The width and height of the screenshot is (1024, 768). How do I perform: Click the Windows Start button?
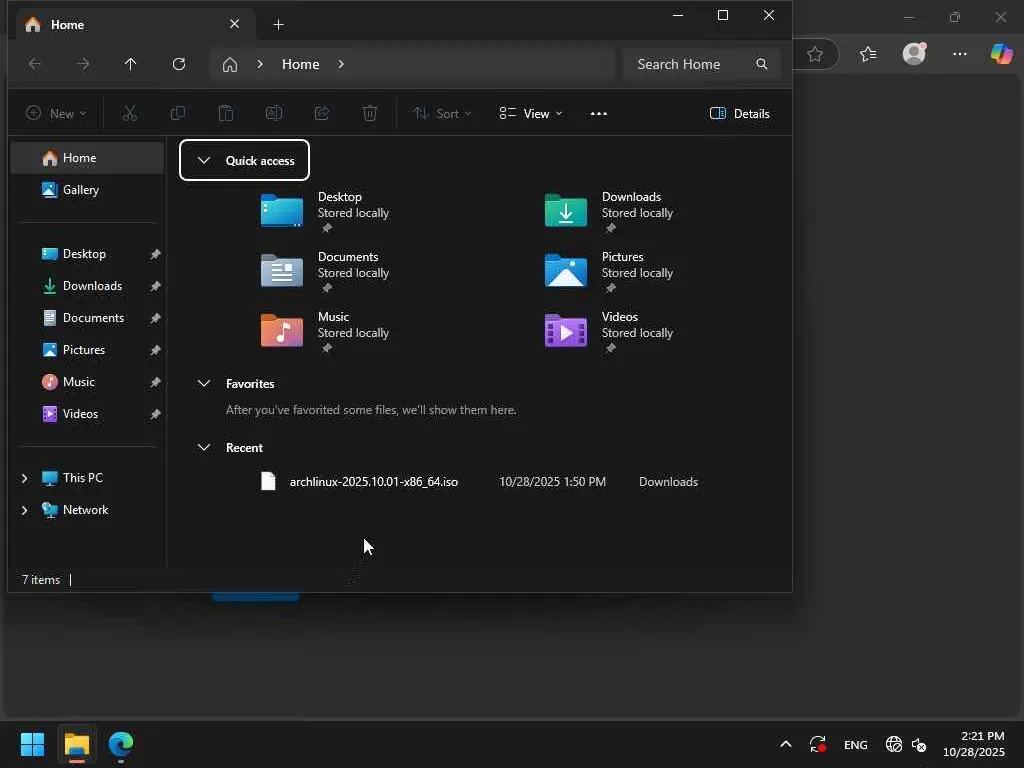click(32, 744)
